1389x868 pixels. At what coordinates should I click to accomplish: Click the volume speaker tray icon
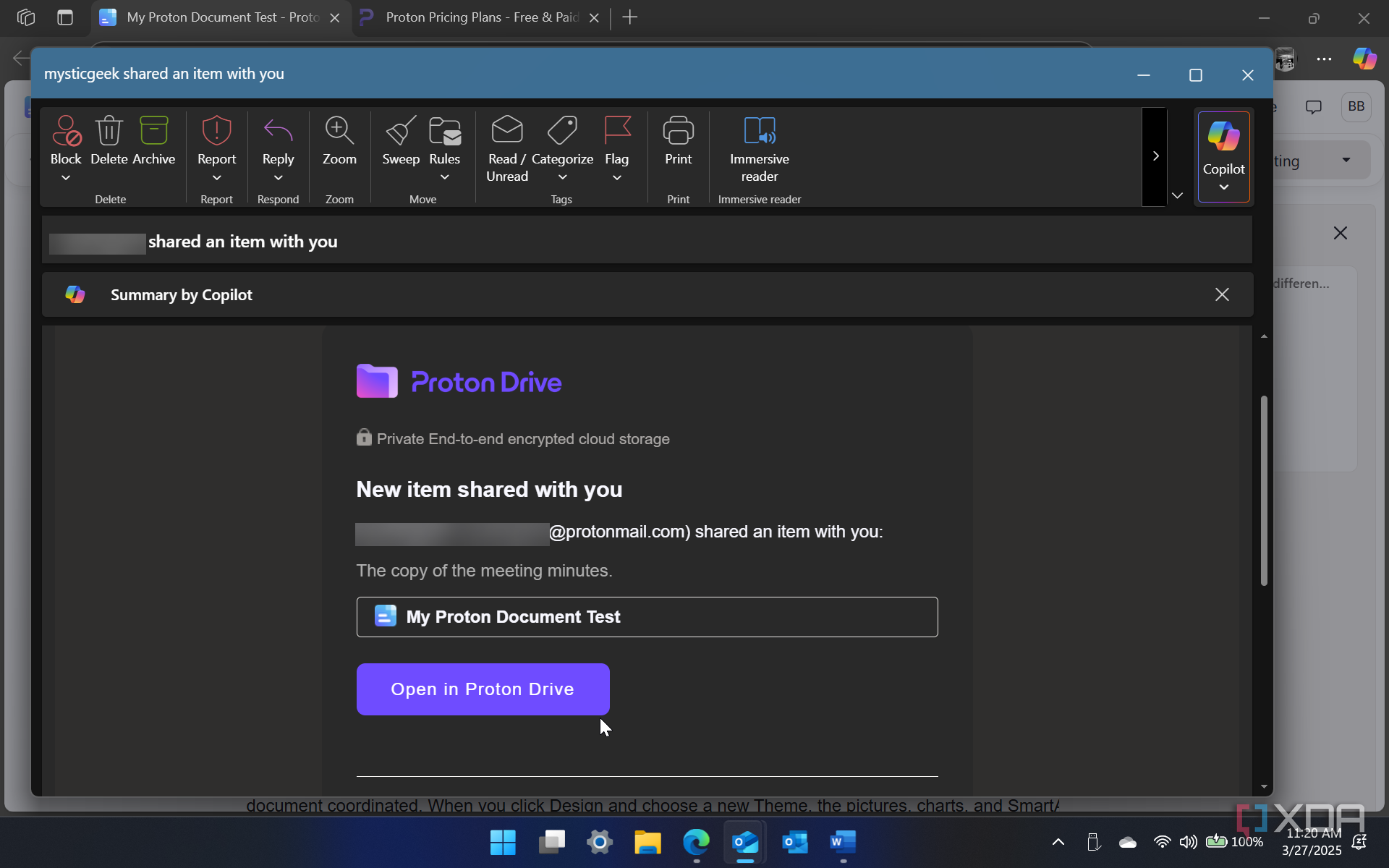pos(1188,842)
